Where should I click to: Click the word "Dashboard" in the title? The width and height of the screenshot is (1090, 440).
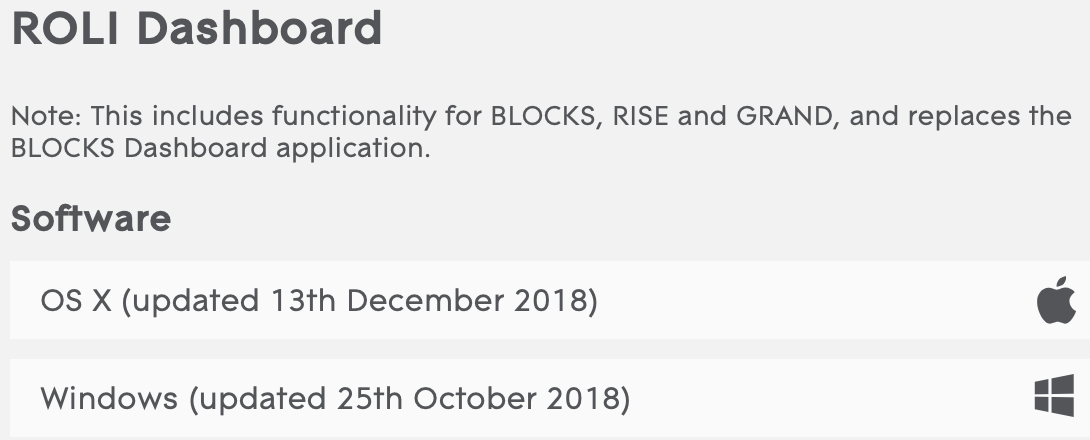point(259,29)
